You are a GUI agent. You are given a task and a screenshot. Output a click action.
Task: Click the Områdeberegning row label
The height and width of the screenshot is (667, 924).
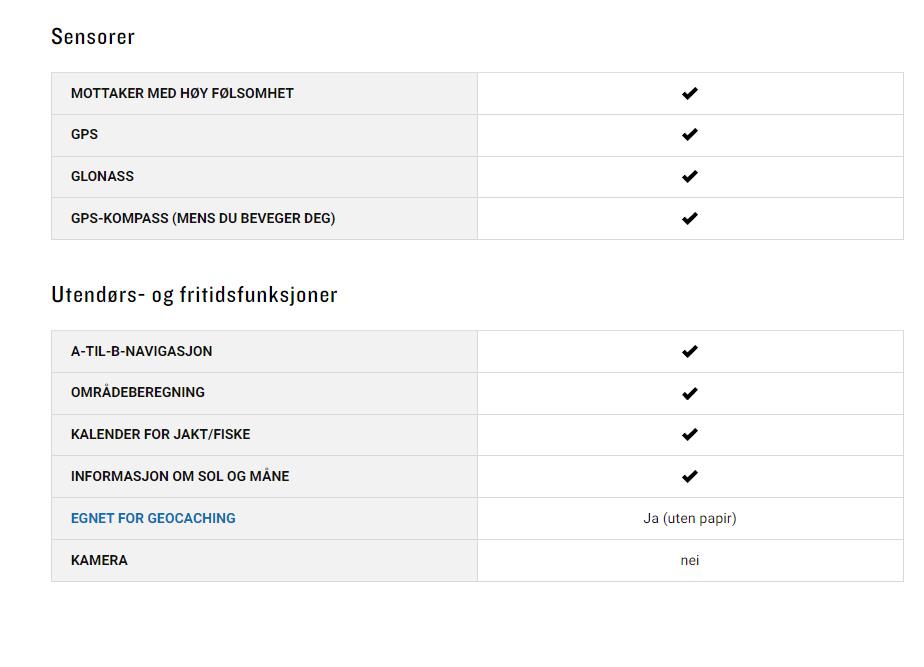pos(138,392)
